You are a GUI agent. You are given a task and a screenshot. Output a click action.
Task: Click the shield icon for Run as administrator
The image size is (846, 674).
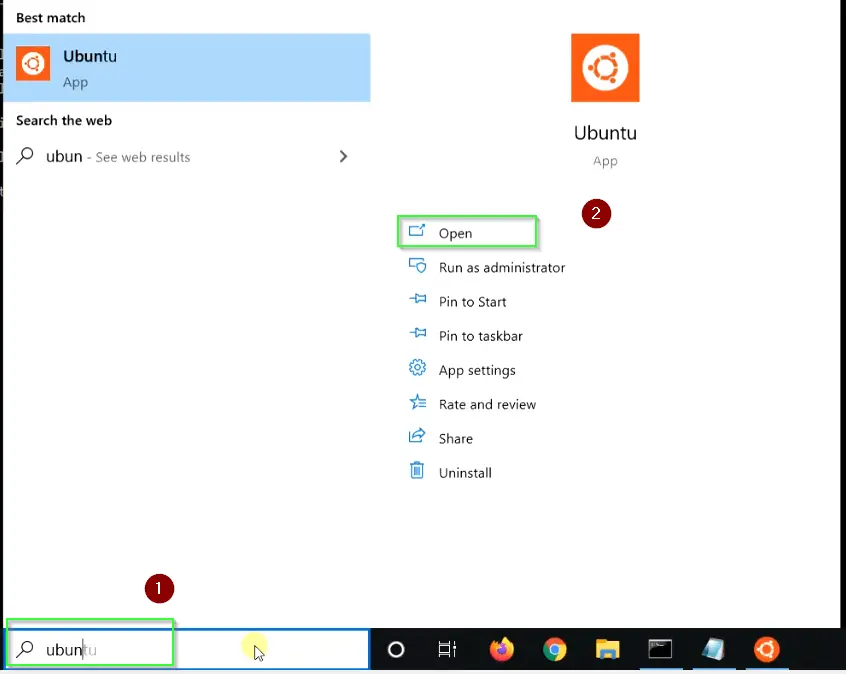click(417, 265)
